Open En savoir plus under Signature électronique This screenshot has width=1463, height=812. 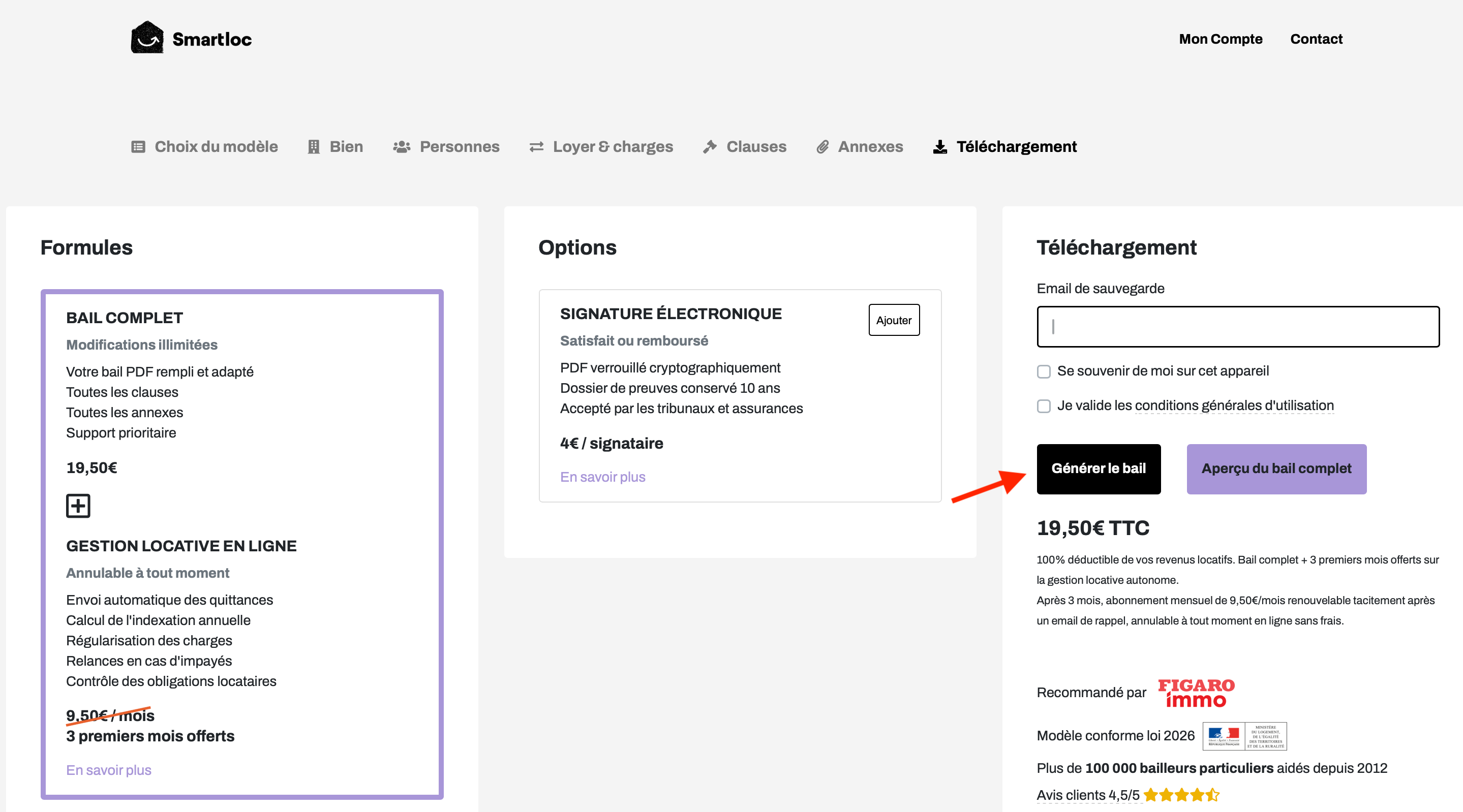[x=602, y=477]
